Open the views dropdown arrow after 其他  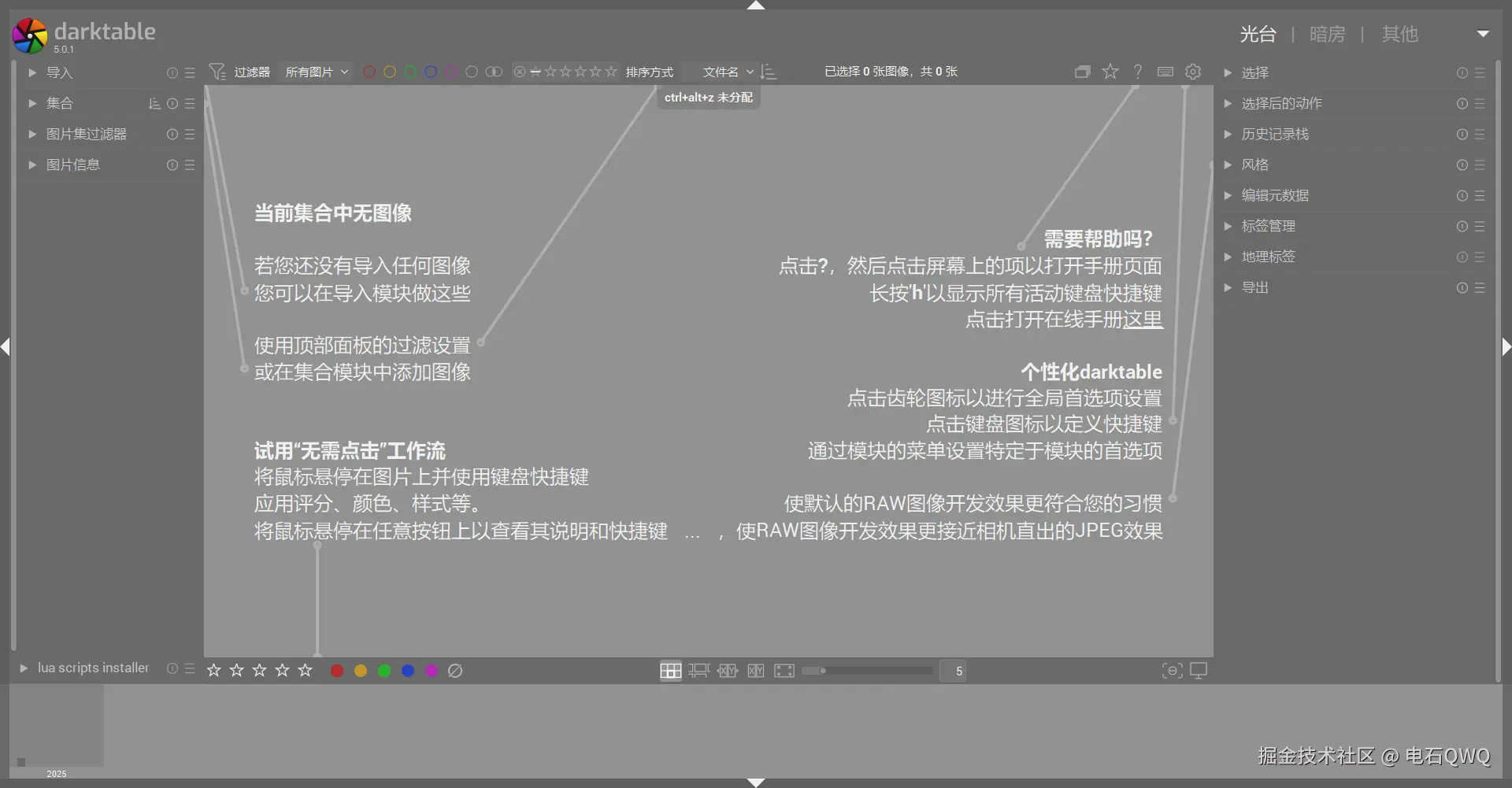coord(1484,34)
